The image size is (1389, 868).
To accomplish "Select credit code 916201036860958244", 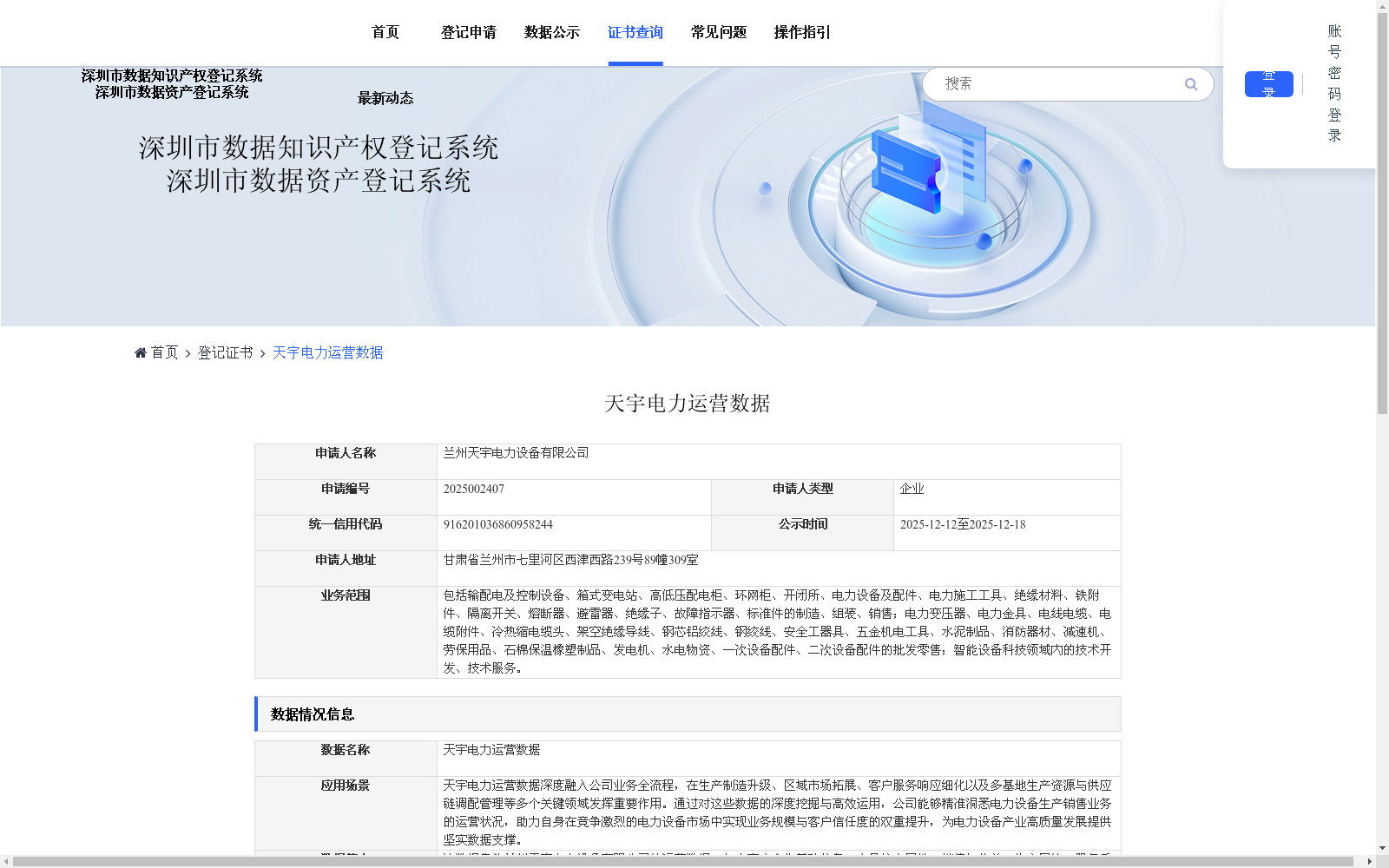I will click(x=498, y=524).
